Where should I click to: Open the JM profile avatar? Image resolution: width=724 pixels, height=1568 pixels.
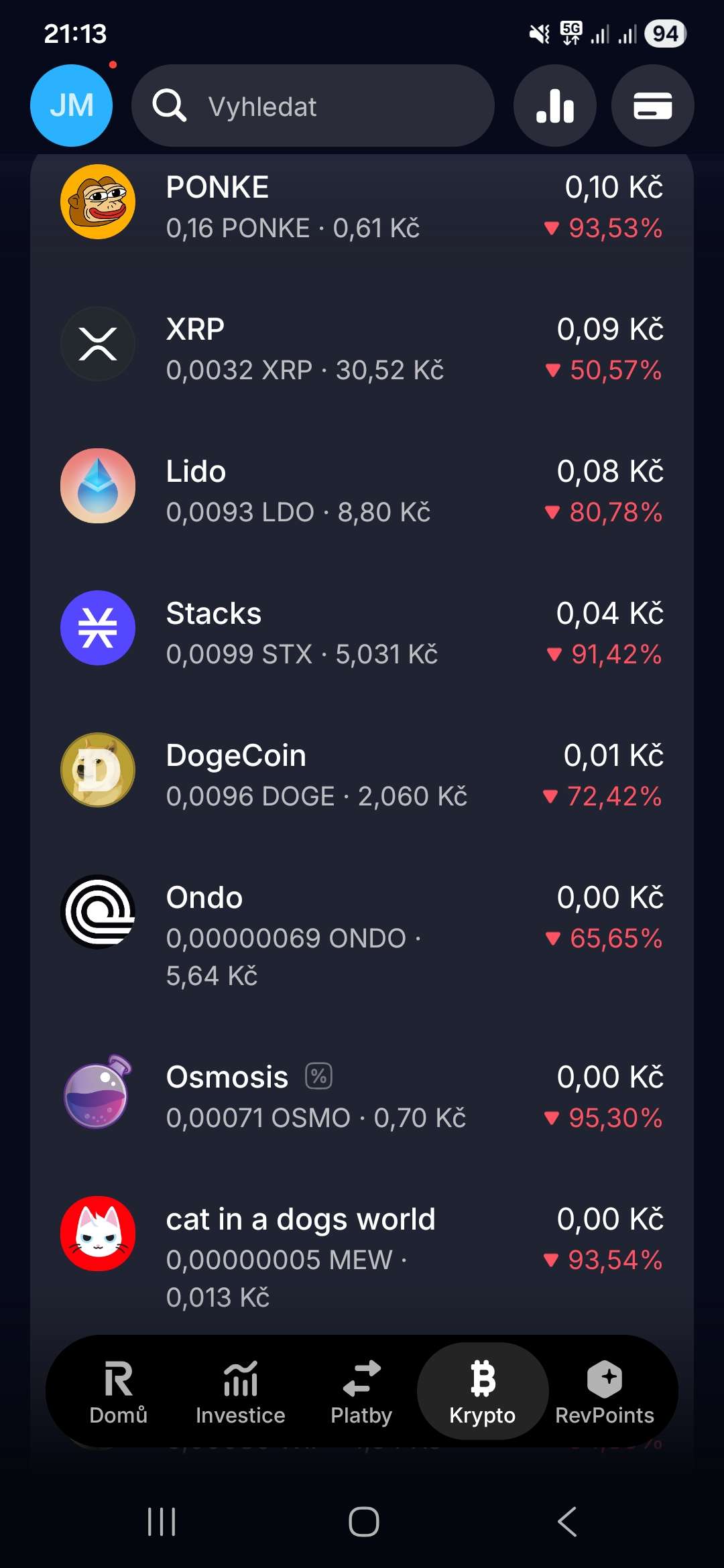click(x=71, y=106)
